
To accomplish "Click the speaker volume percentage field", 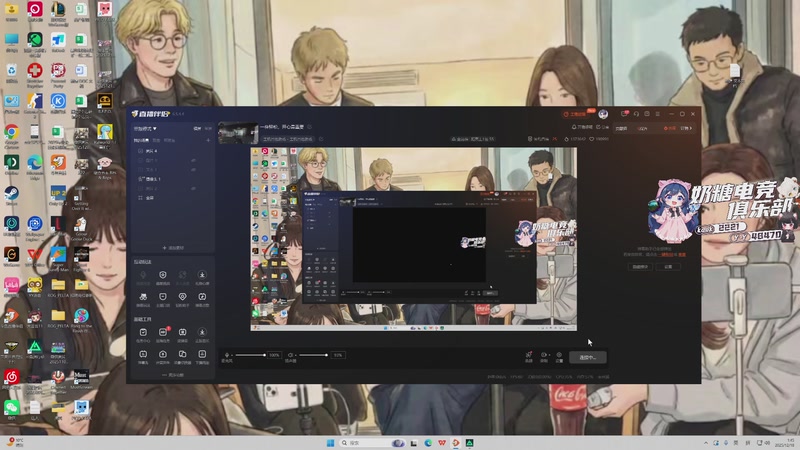I will pyautogui.click(x=338, y=355).
